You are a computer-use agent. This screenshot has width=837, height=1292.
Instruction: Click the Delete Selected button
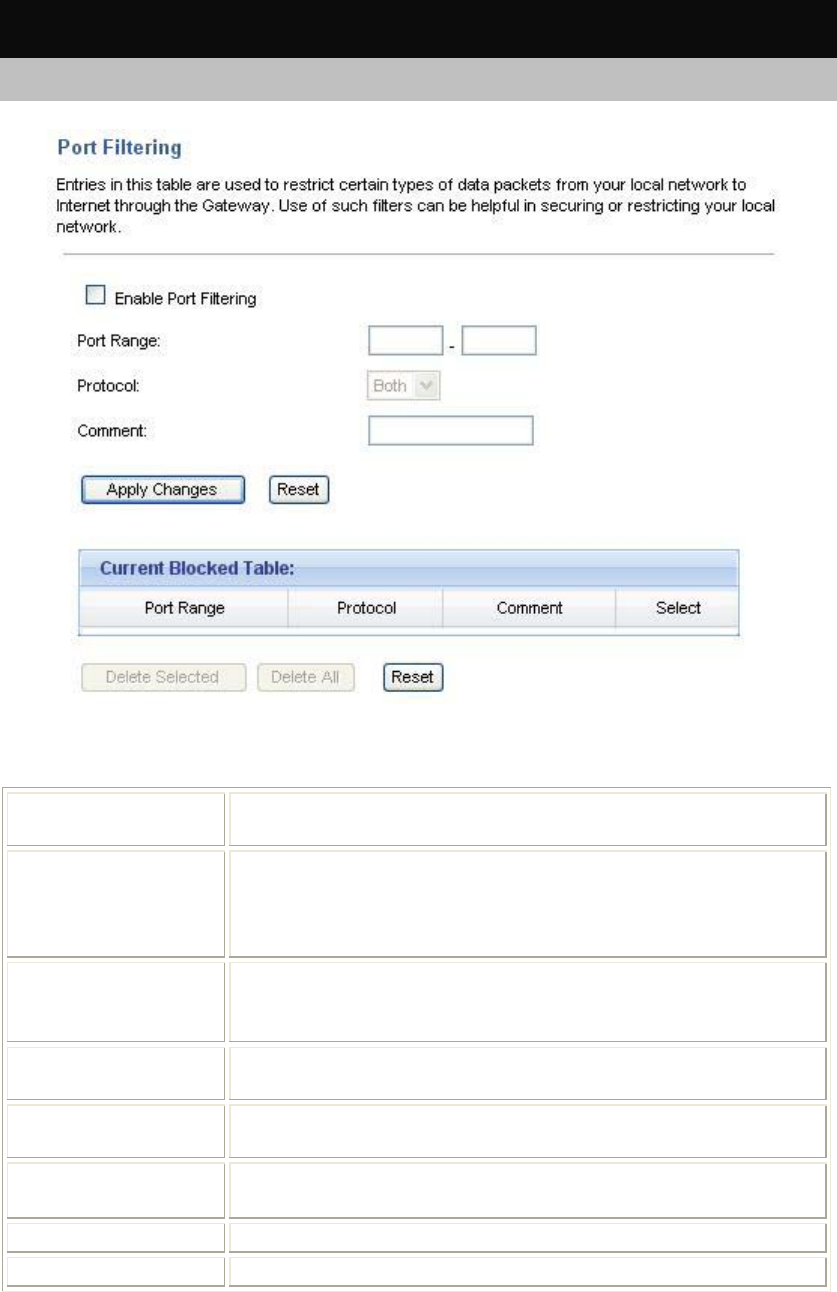click(164, 677)
